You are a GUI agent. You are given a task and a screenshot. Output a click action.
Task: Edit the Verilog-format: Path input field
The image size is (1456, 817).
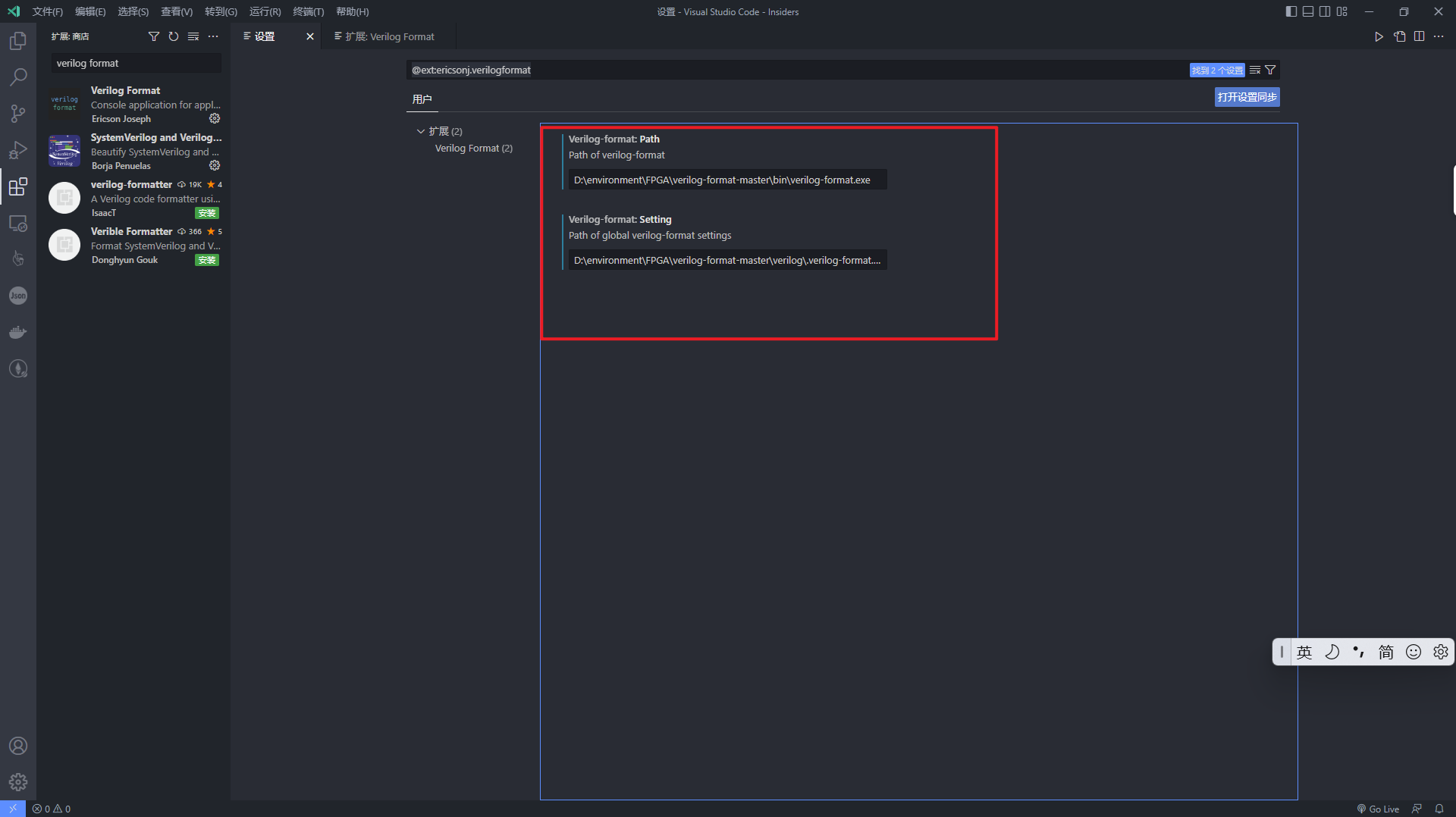tap(726, 180)
